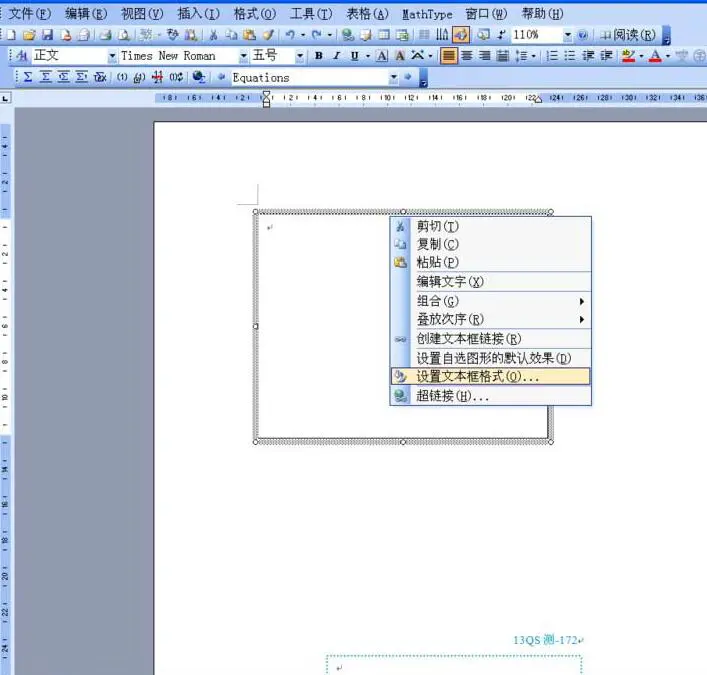Open the 110% zoom dropdown

coord(568,35)
